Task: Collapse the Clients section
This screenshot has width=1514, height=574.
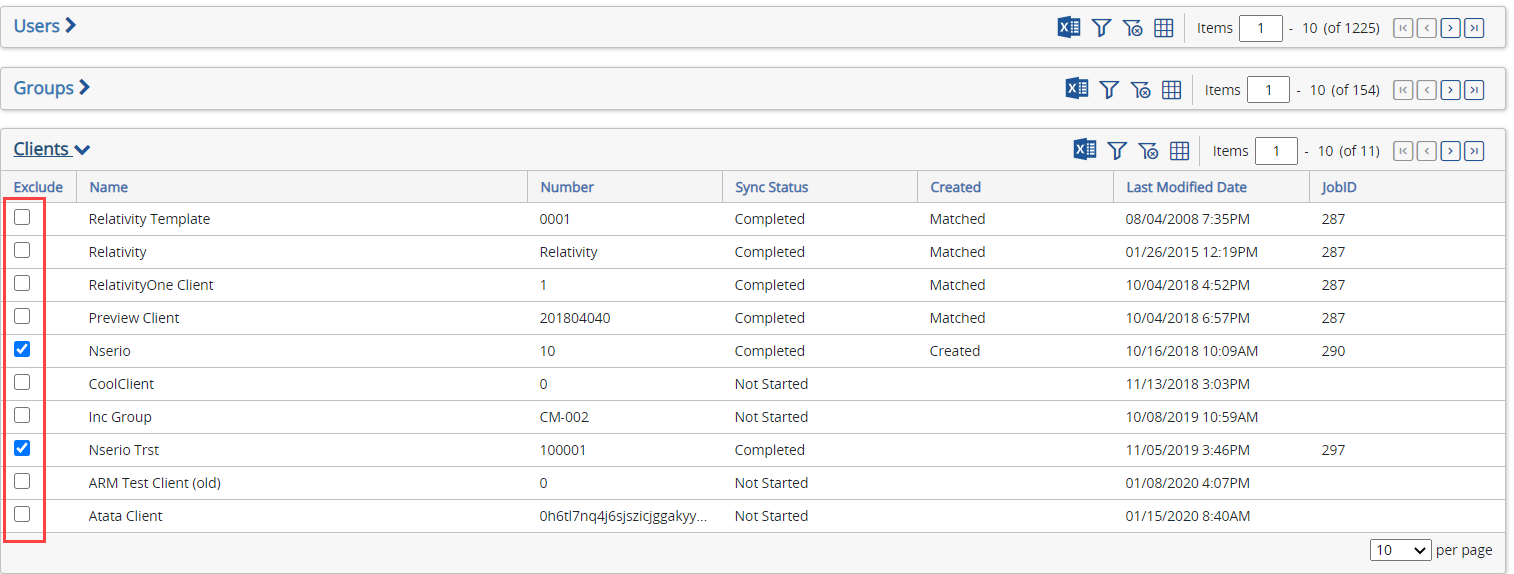Action: 52,149
